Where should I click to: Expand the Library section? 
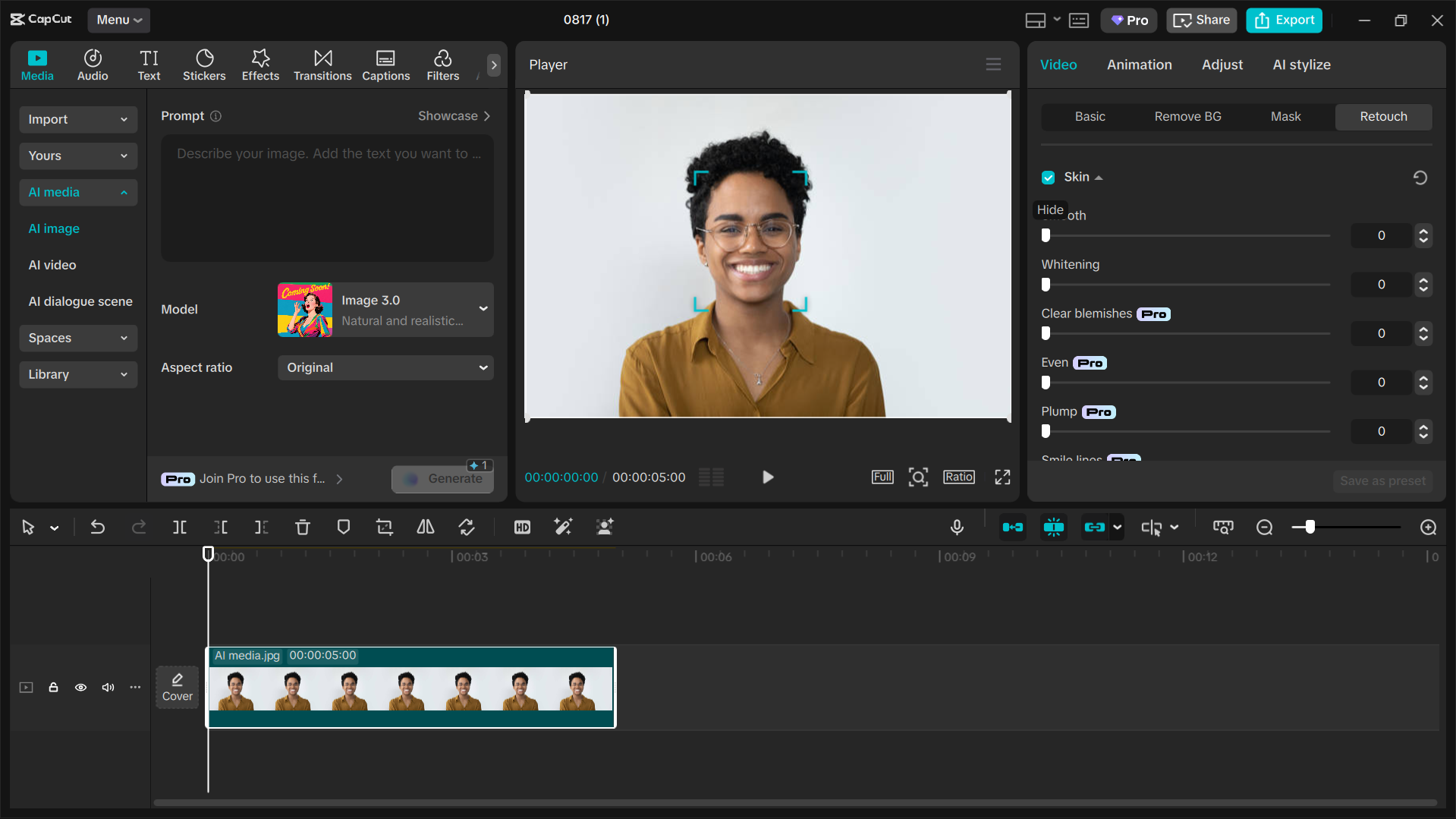[x=78, y=374]
